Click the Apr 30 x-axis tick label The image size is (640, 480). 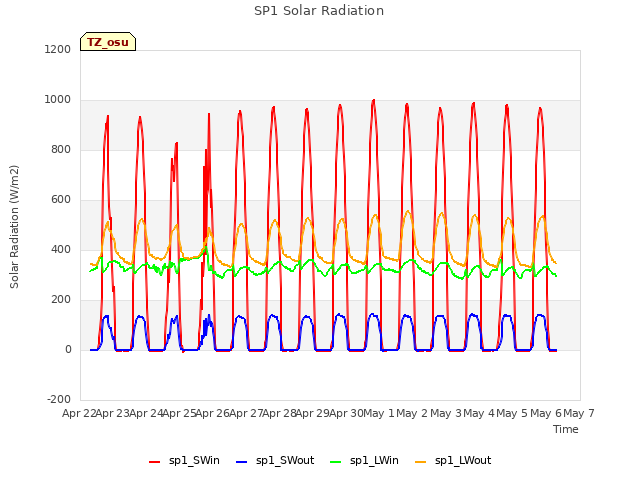(346, 413)
